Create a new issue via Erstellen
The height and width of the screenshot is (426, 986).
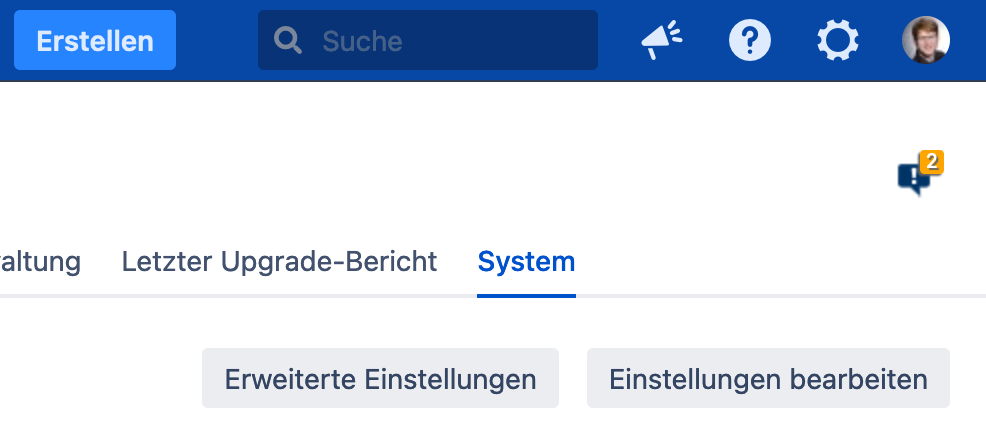click(95, 40)
